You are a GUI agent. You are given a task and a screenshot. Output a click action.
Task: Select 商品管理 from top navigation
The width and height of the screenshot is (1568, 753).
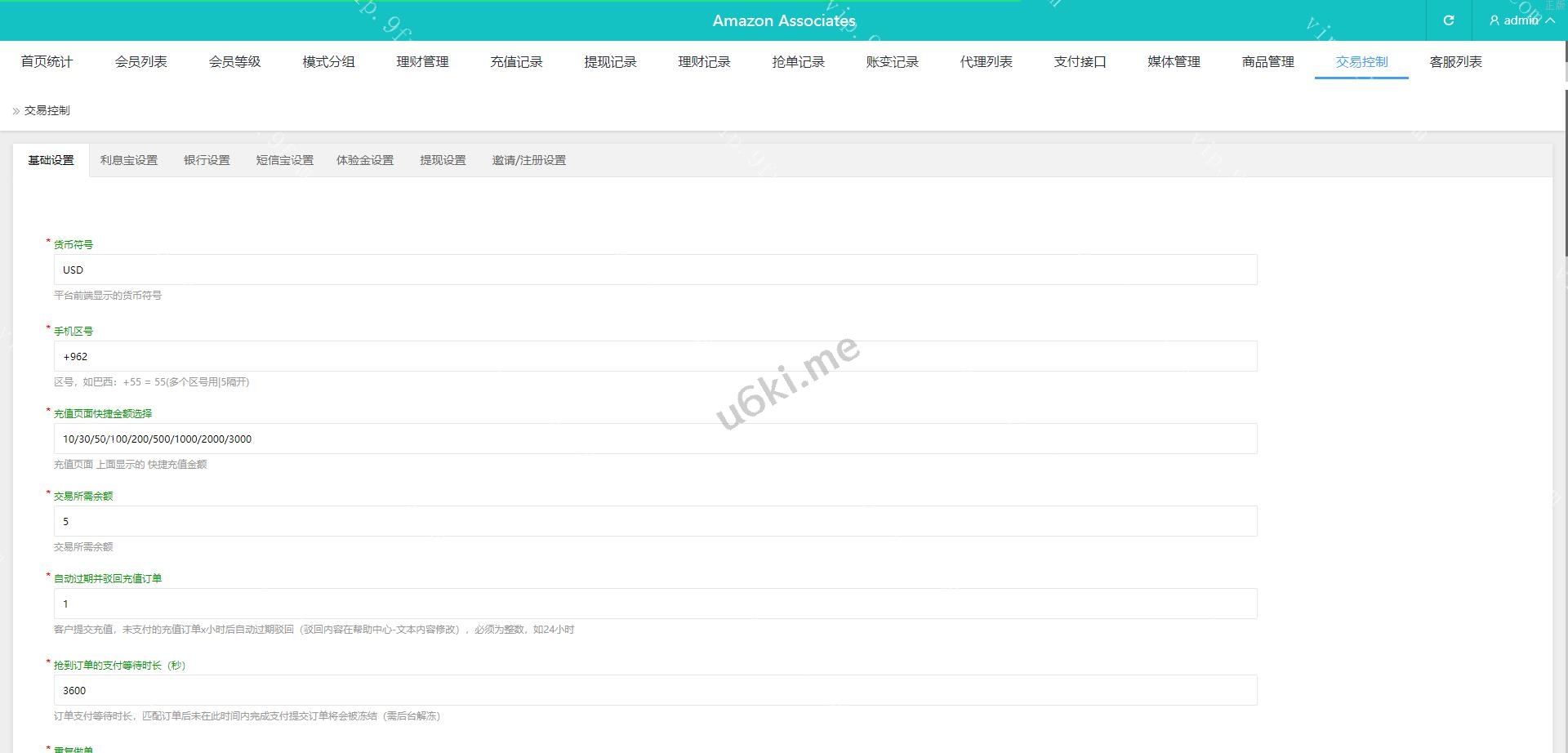pyautogui.click(x=1267, y=62)
